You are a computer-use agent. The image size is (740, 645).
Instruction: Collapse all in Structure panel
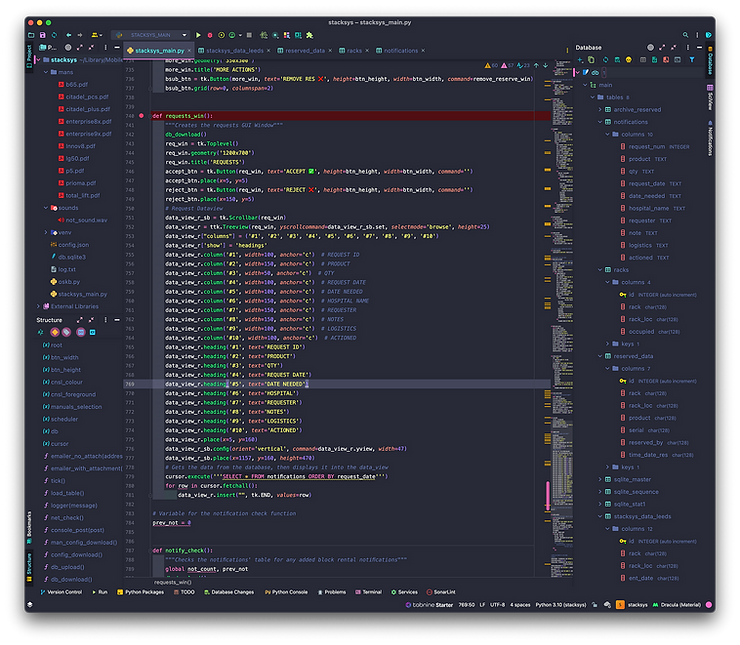pos(91,320)
